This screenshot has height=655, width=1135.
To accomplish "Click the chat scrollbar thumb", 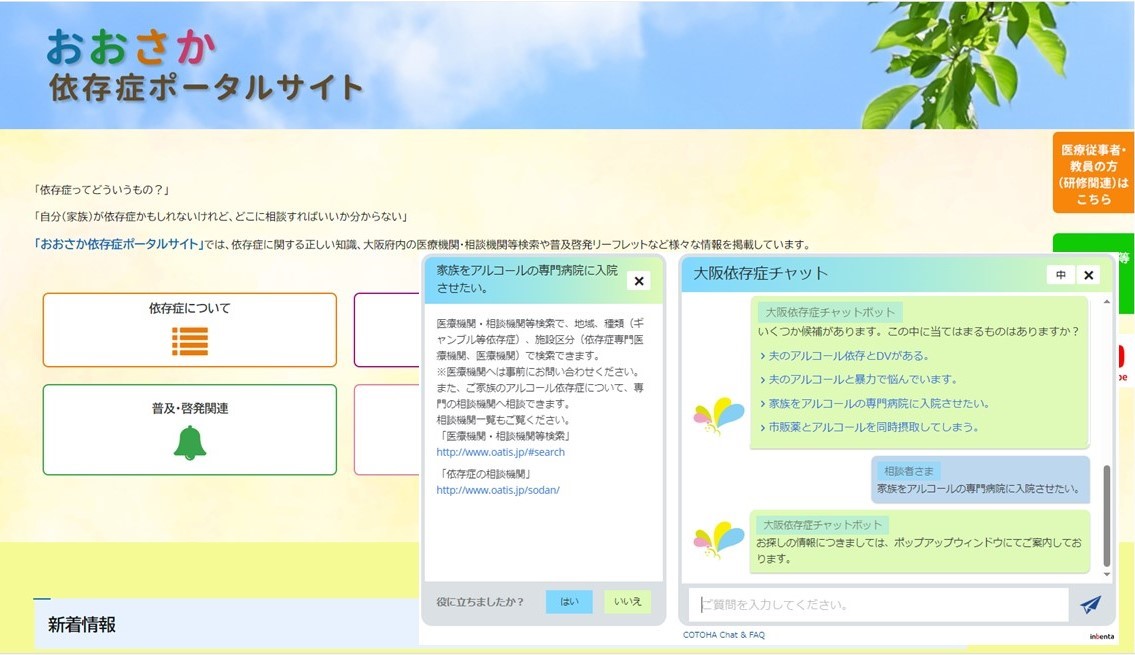I will tap(1106, 515).
